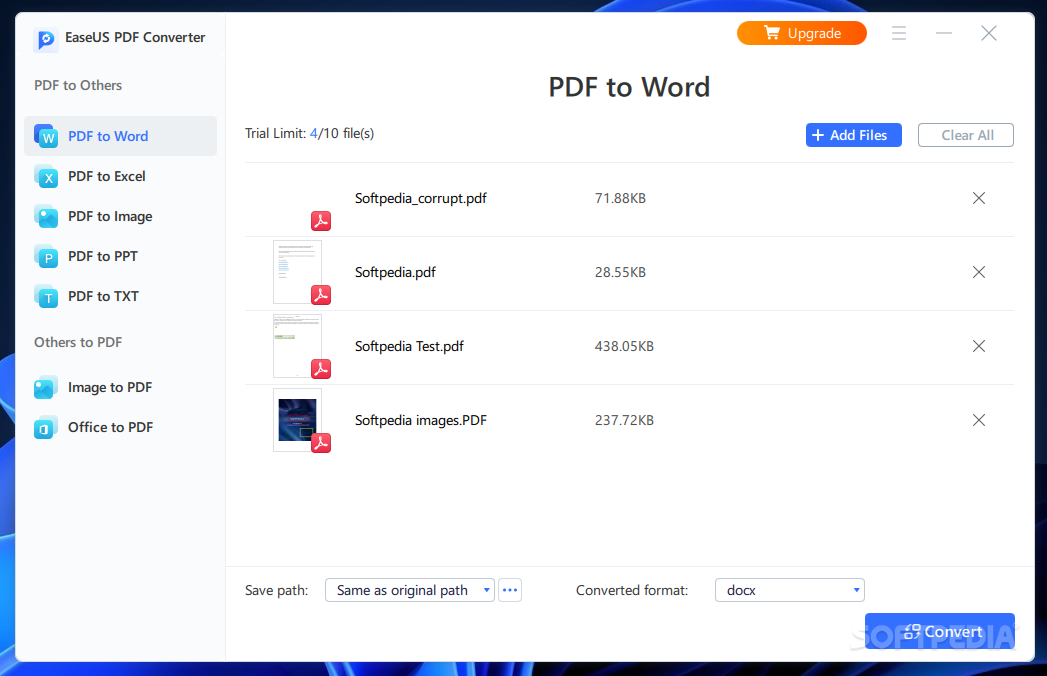Viewport: 1047px width, 676px height.
Task: Click the PDF icon of Softpedia_corrupt.pdf
Action: (x=321, y=220)
